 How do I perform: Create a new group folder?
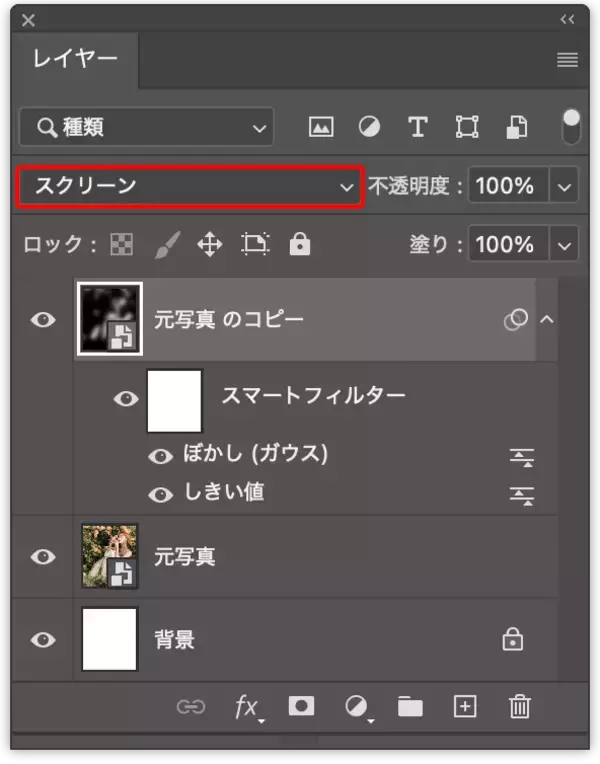click(410, 706)
